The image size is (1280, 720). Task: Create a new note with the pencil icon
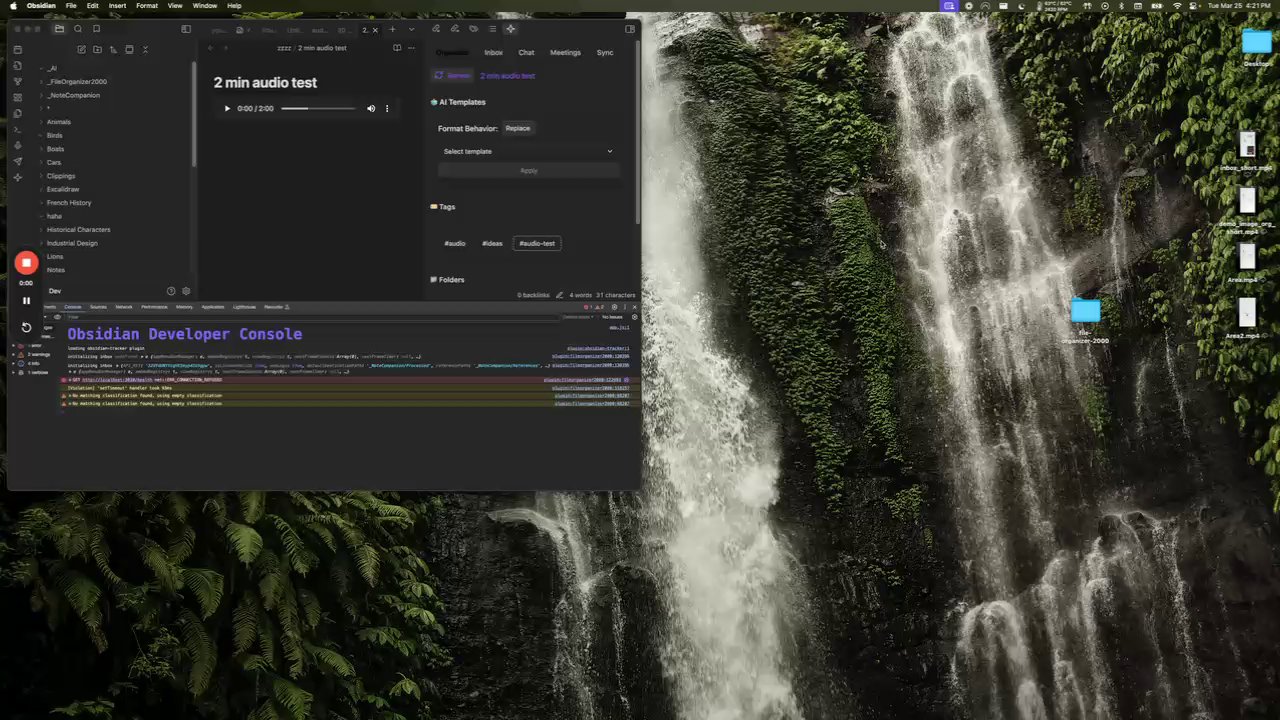click(x=81, y=49)
